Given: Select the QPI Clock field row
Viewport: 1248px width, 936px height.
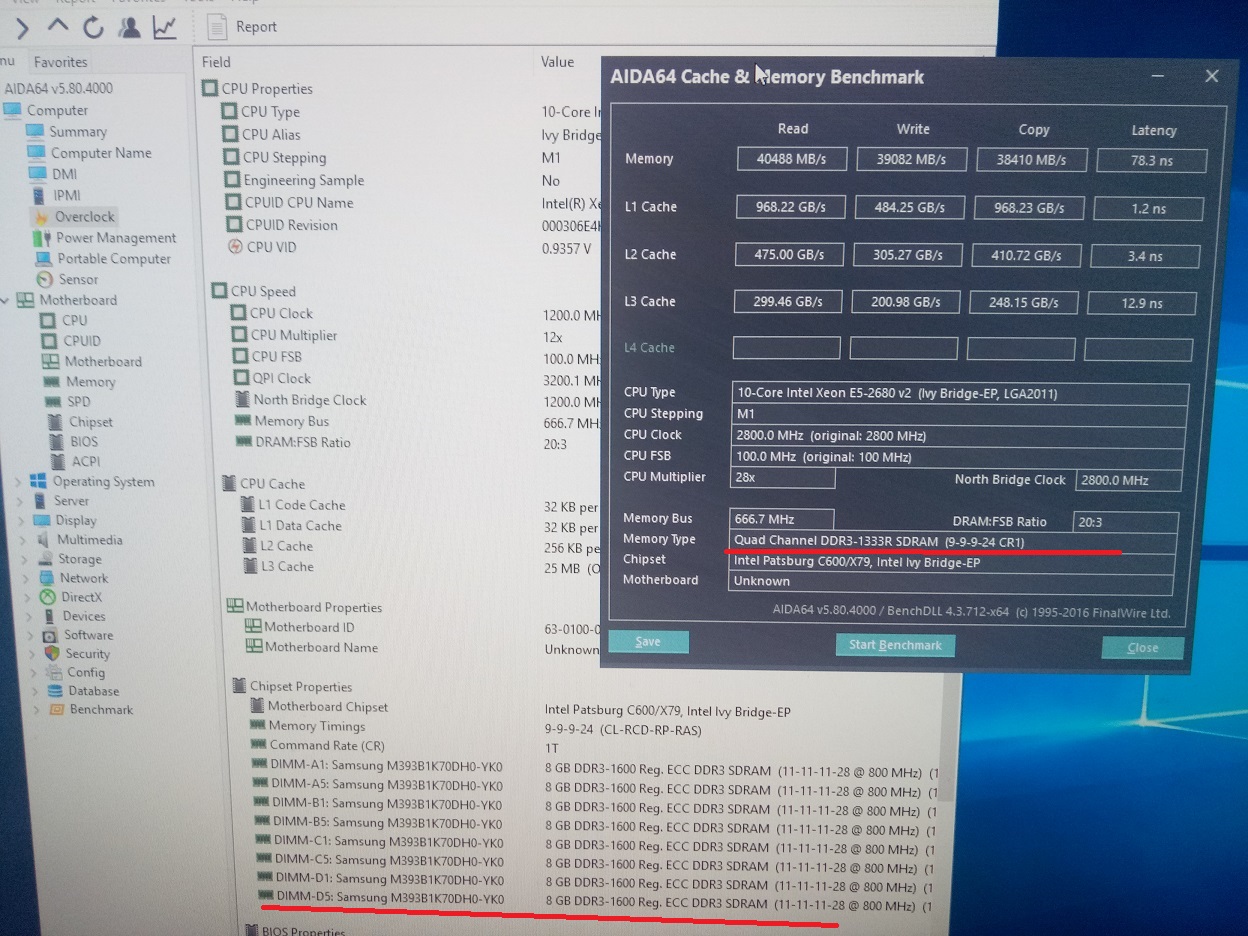Looking at the screenshot, I should click(x=281, y=378).
